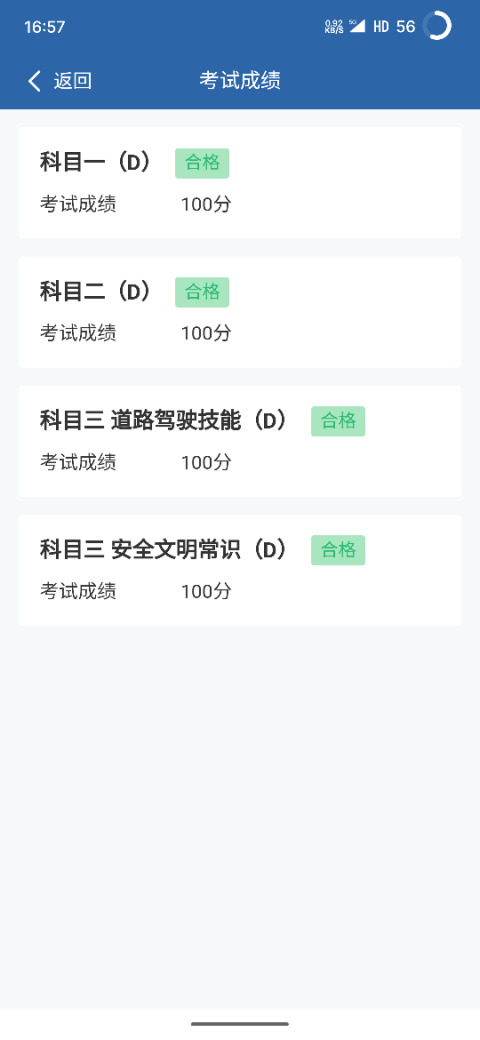
Task: Tap the 5G signal strength icon
Action: coord(357,26)
